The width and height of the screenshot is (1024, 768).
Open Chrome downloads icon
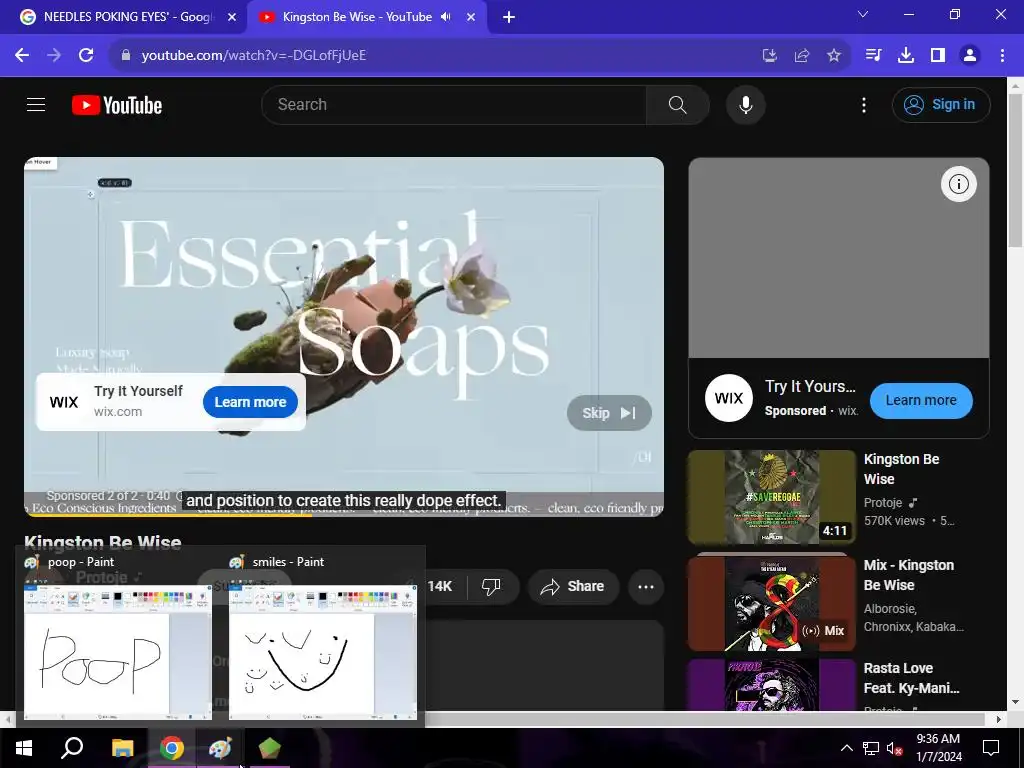click(906, 56)
